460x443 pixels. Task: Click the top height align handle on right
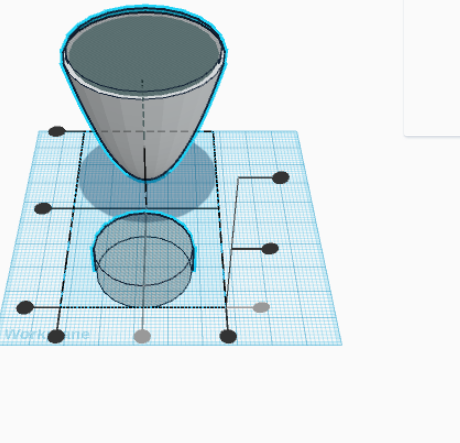(281, 178)
